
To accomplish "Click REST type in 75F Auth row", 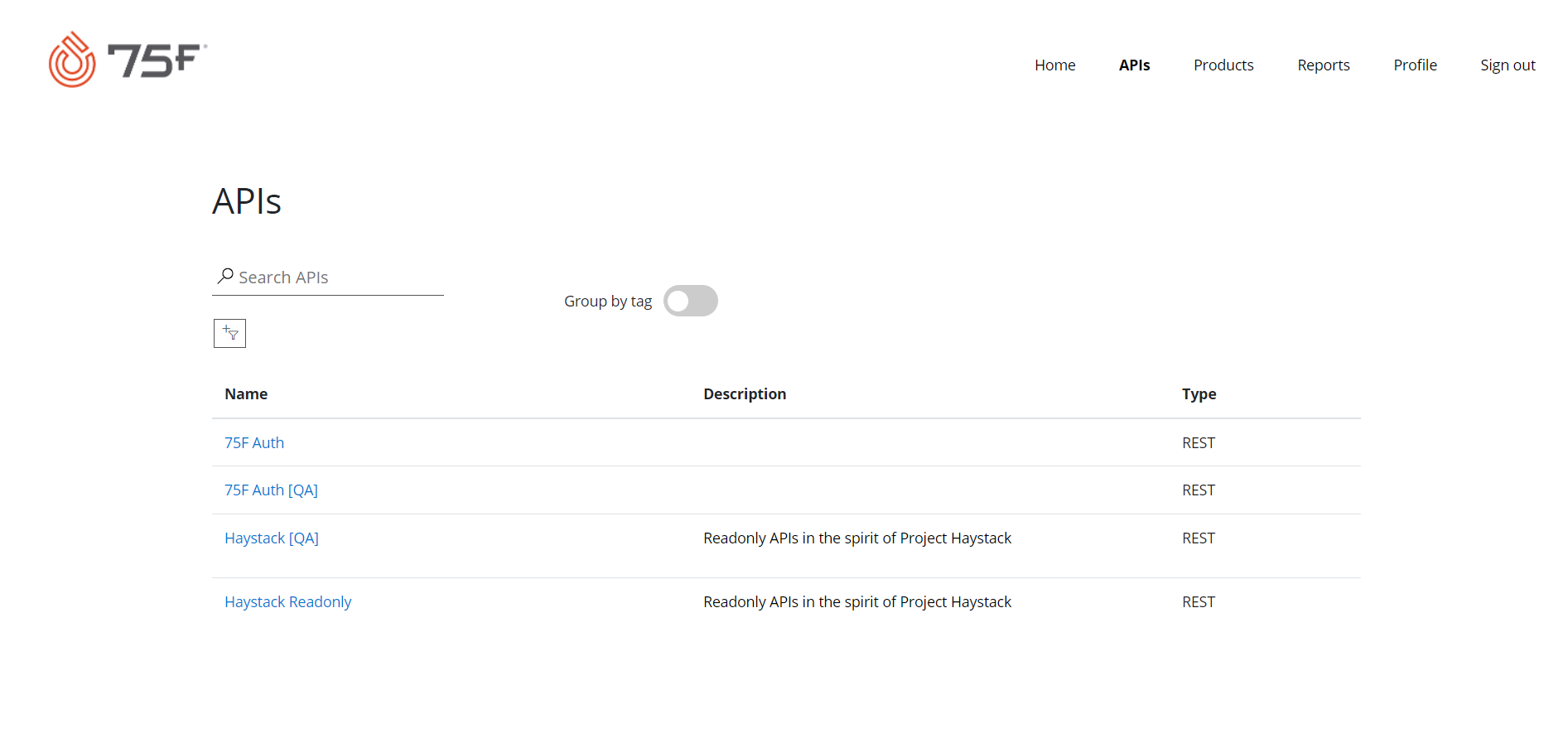I will 1198,442.
